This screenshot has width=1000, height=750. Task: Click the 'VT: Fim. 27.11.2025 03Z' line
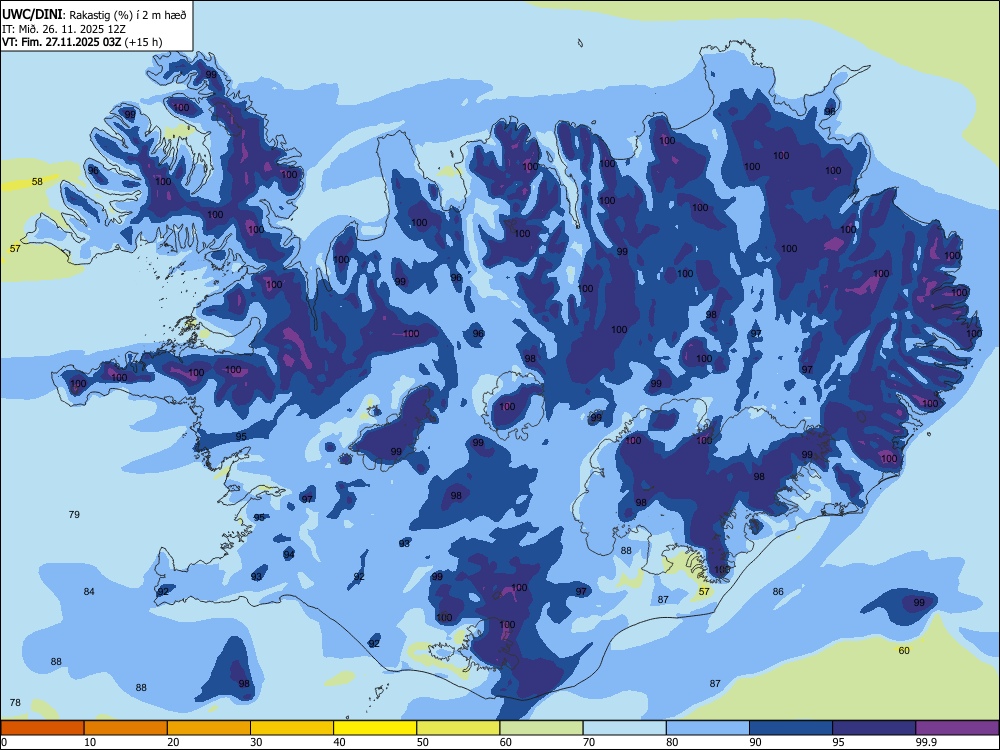tap(62, 42)
